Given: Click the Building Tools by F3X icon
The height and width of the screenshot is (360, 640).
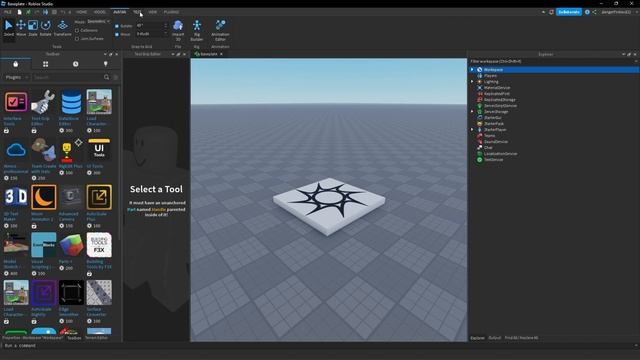Looking at the screenshot, I should click(x=99, y=245).
